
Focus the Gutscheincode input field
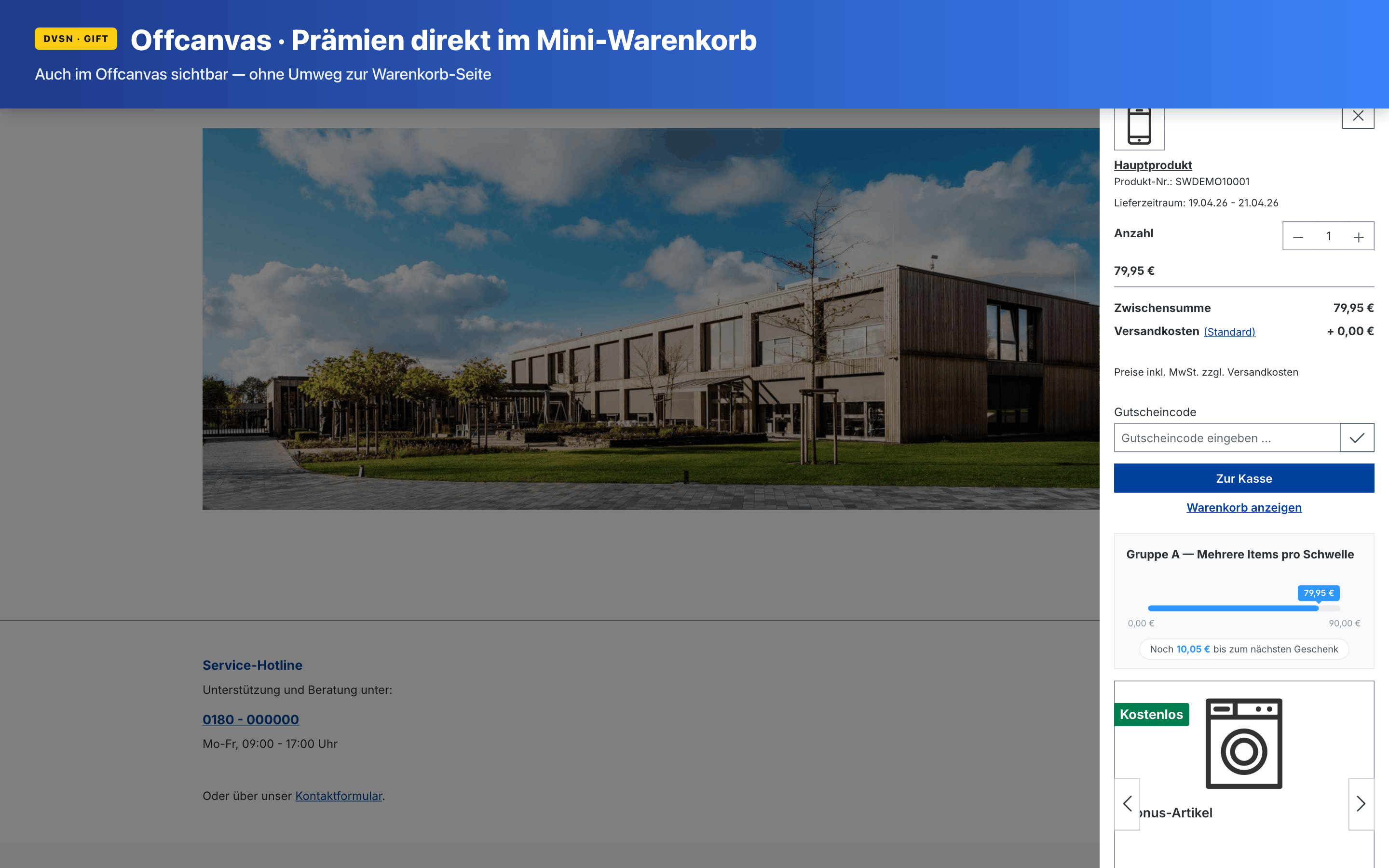pyautogui.click(x=1226, y=438)
